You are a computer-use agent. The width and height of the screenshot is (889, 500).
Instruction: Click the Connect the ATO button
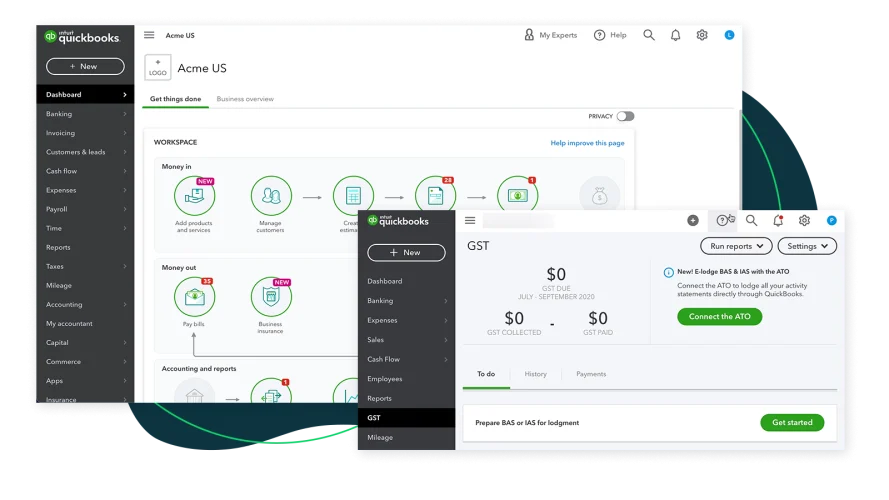coord(719,316)
